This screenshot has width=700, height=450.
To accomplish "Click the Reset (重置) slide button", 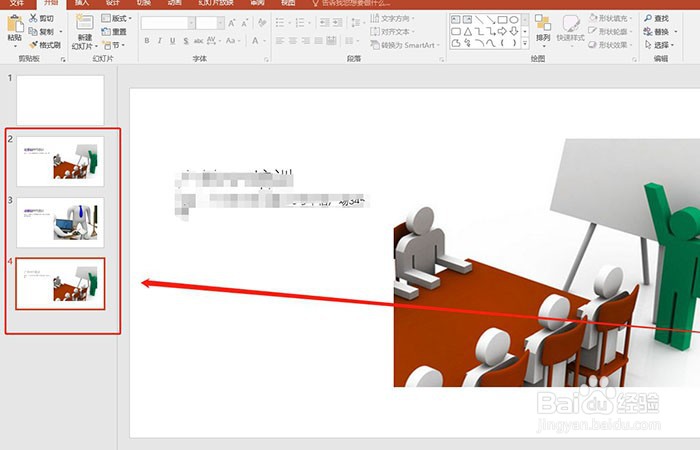I will click(x=114, y=32).
